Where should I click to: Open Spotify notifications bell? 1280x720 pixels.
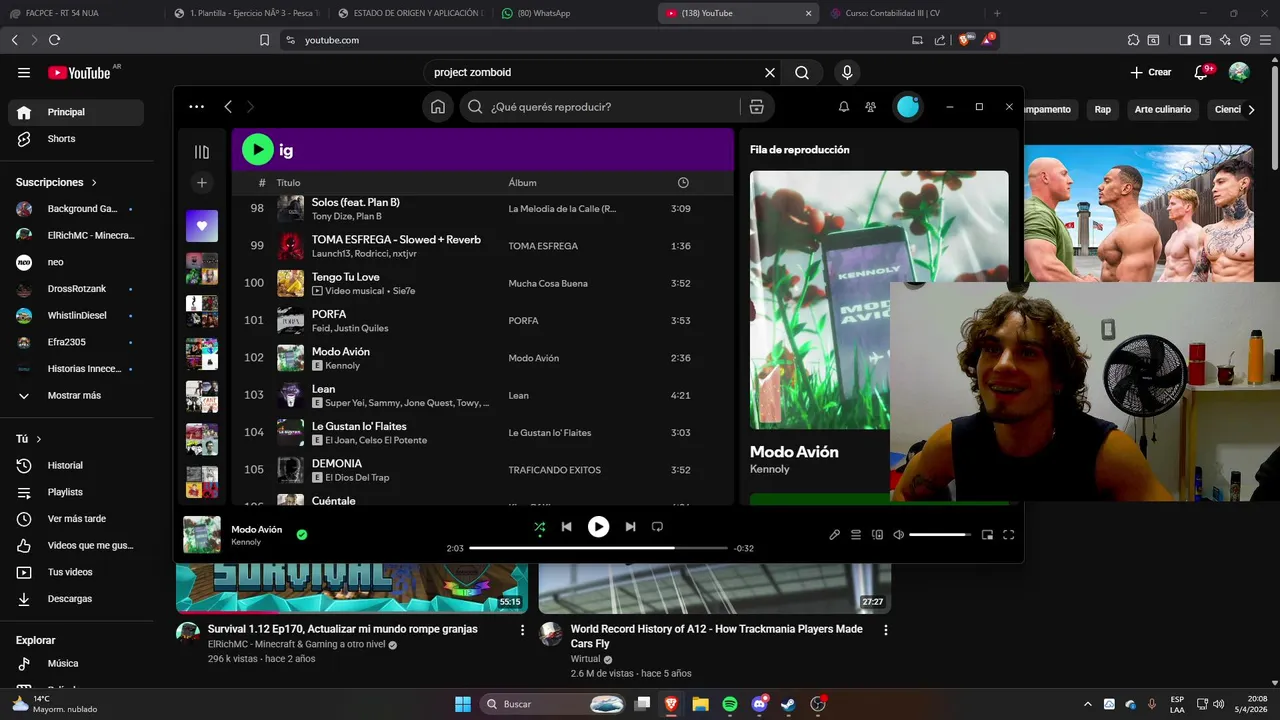coord(844,107)
